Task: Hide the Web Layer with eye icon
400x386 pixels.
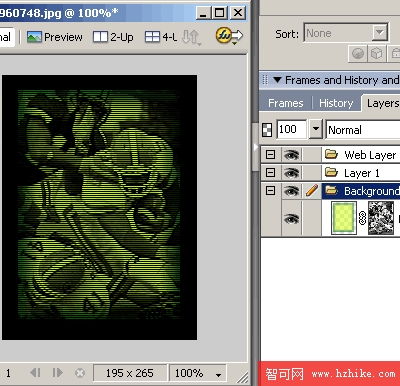Action: click(x=291, y=155)
